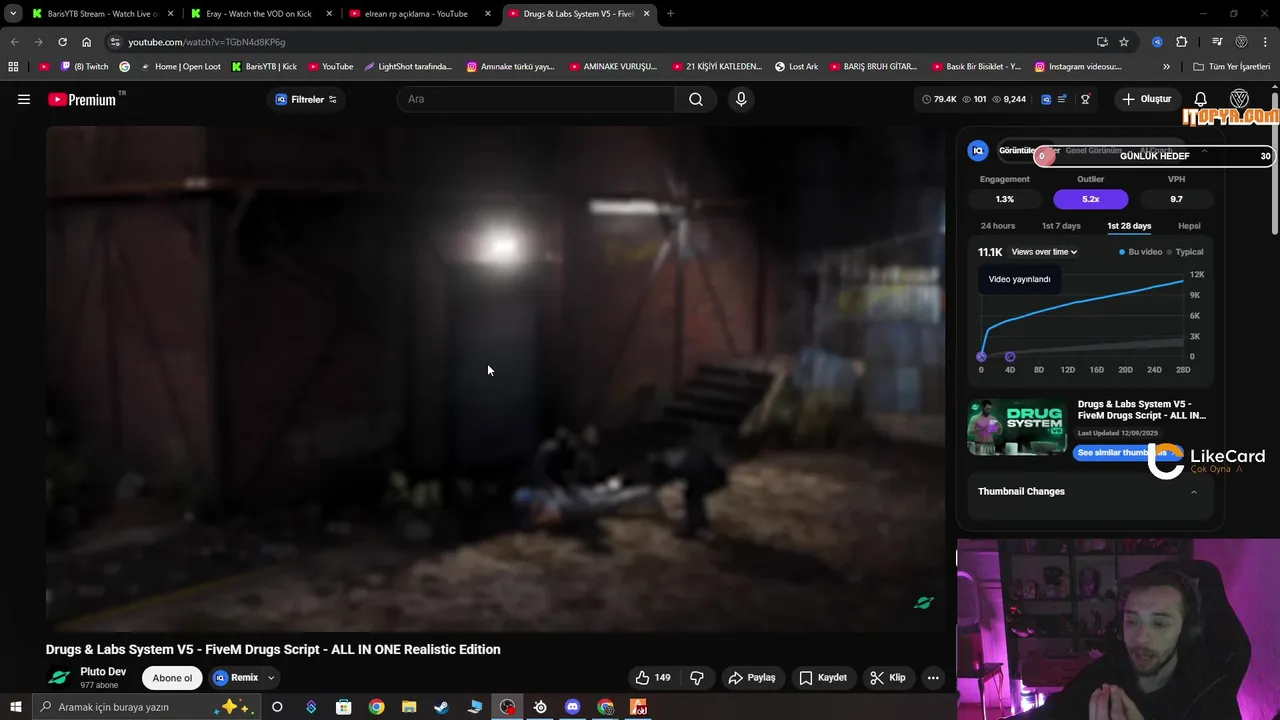Select the 24 hours time range

pos(998,226)
